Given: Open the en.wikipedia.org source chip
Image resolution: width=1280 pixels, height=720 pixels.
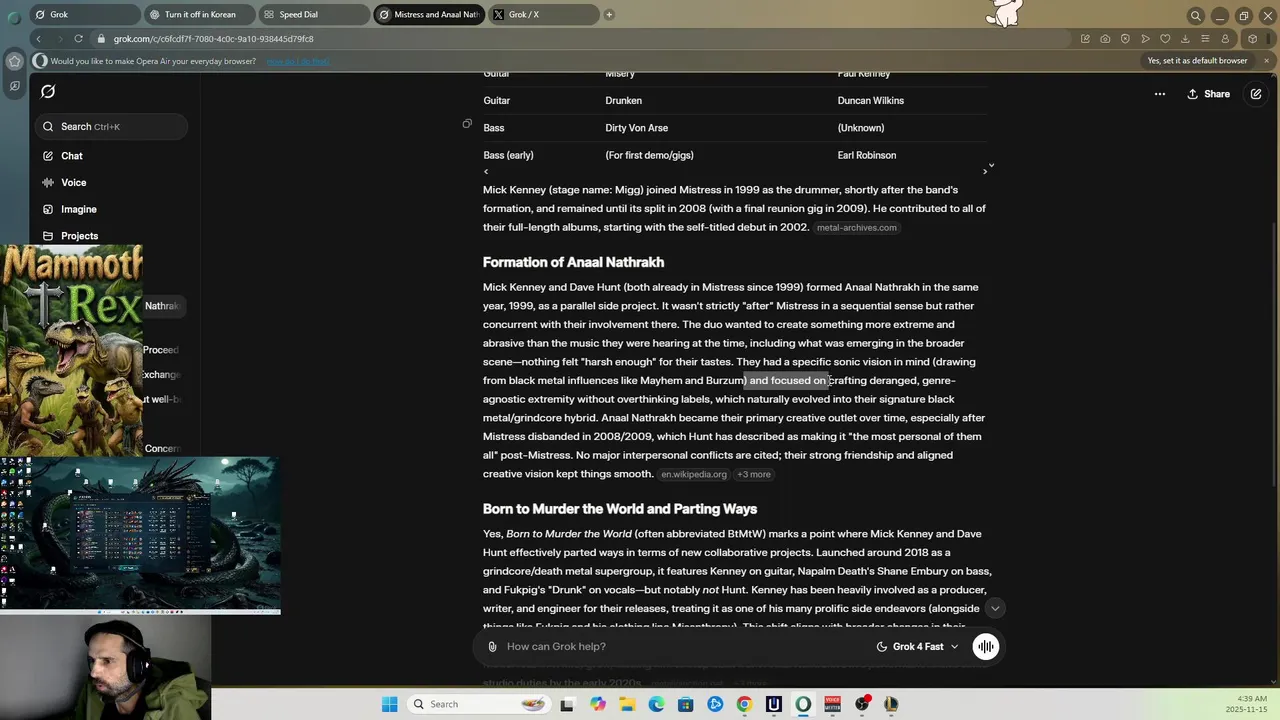Looking at the screenshot, I should [693, 475].
